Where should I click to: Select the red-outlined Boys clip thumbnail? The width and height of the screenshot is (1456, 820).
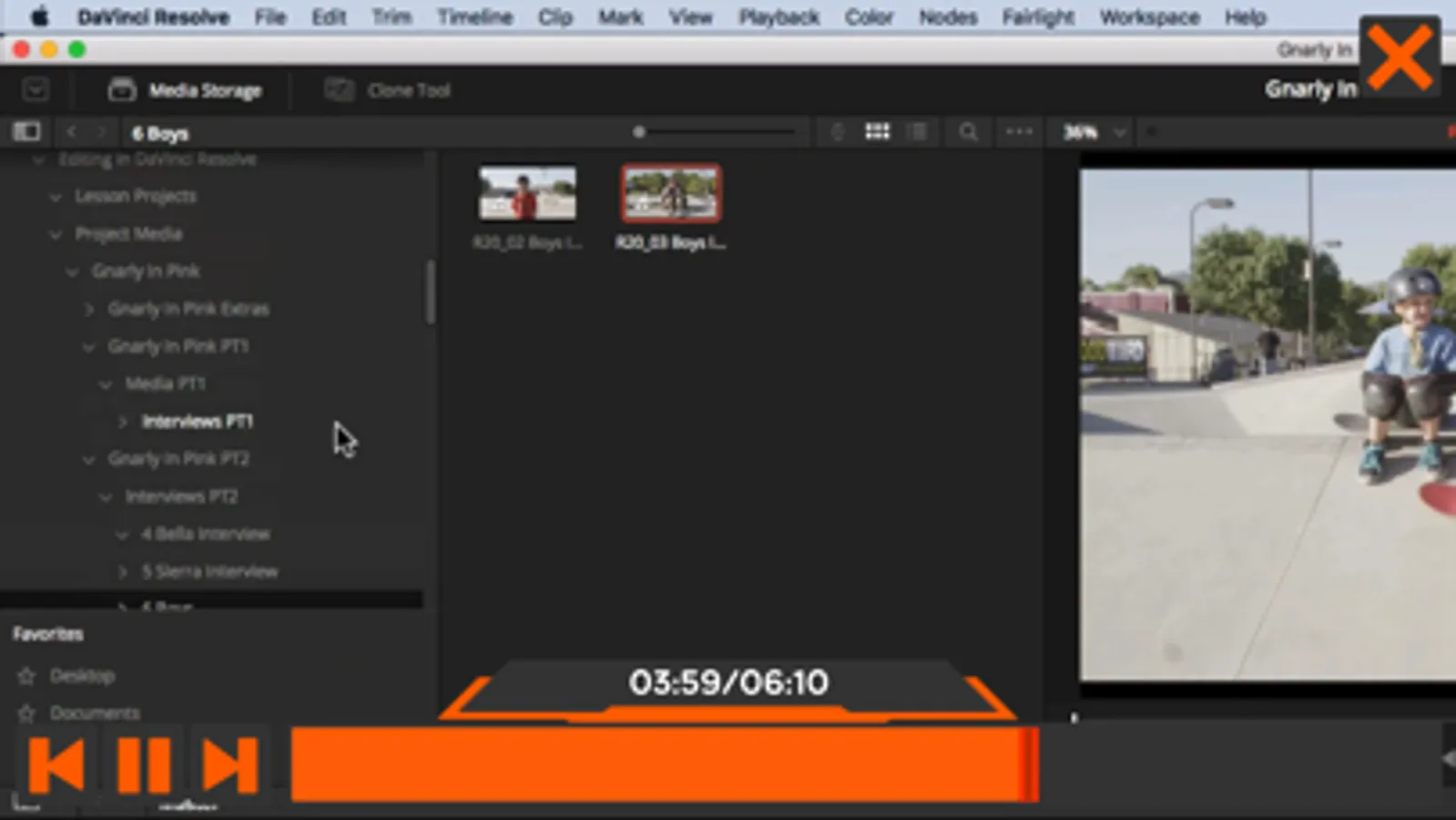(671, 193)
